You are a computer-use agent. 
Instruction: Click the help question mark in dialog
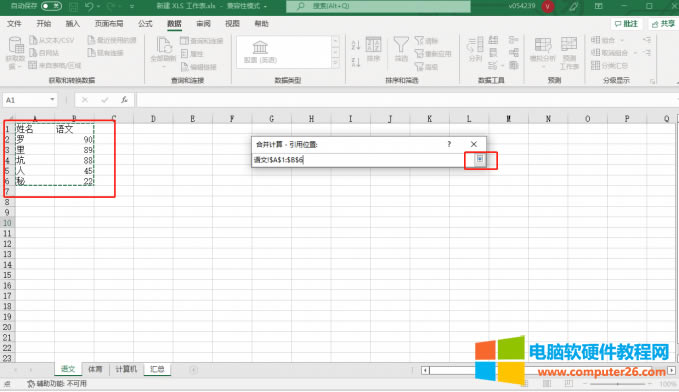click(449, 144)
